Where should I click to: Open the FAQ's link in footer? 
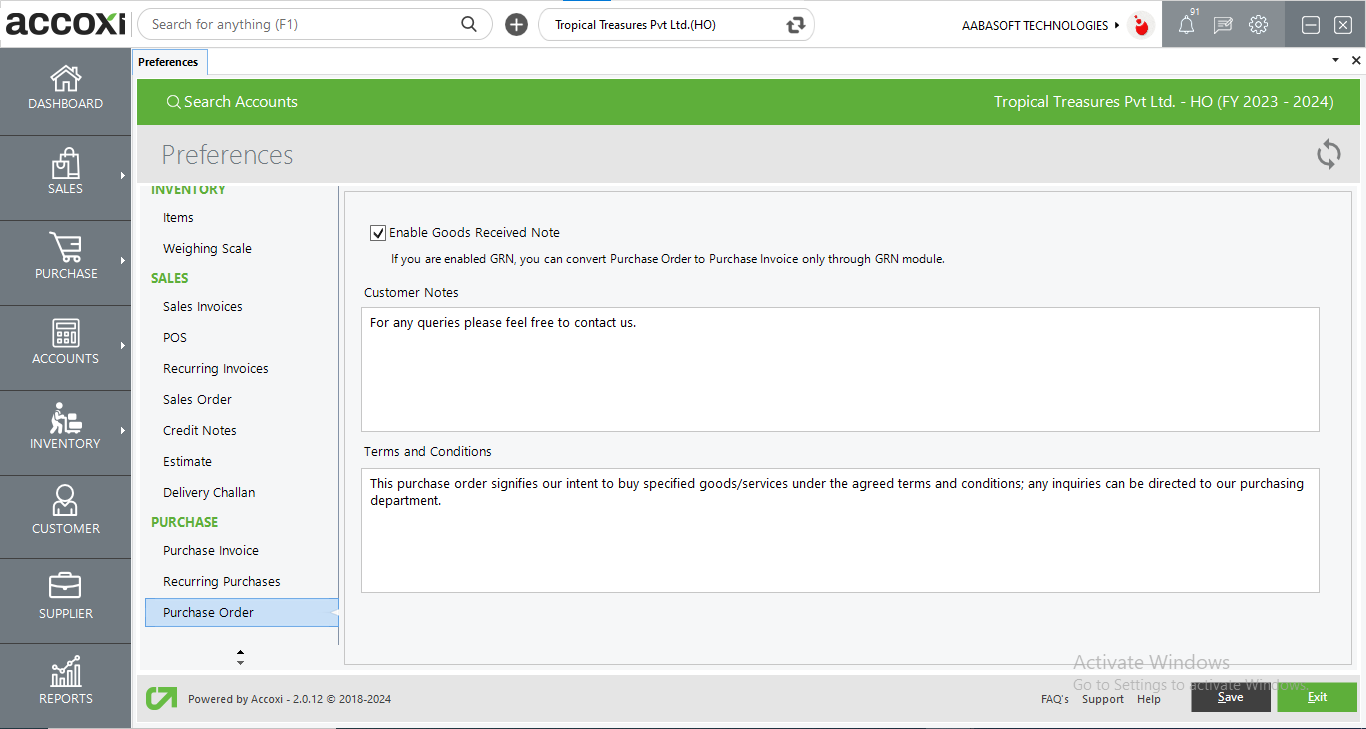1054,699
